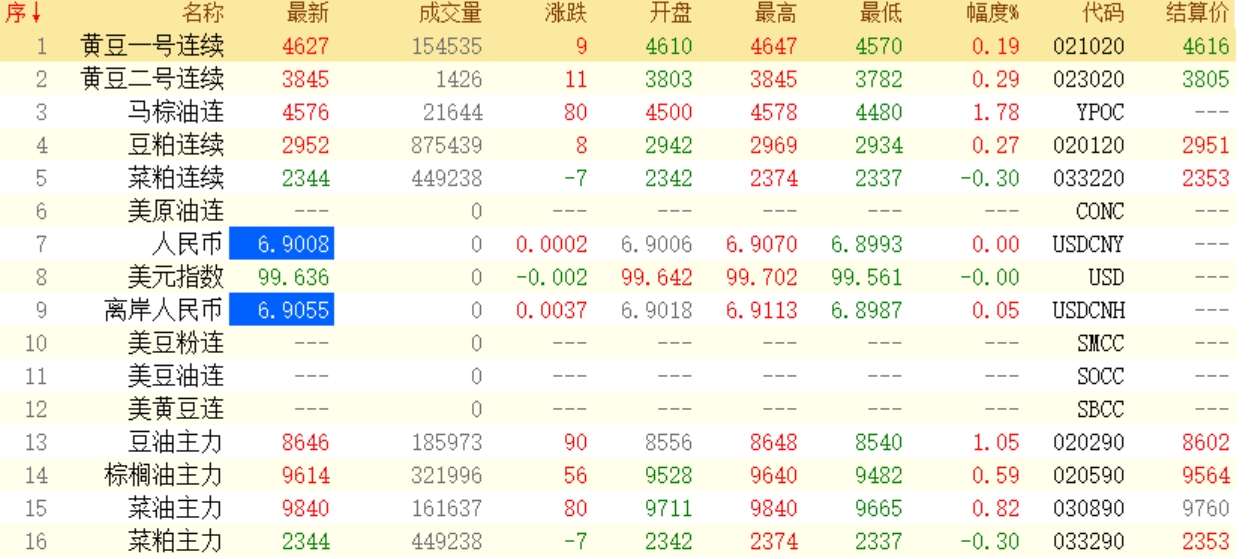Click the 美原油连 row name
1258x559 pixels.
(176, 211)
